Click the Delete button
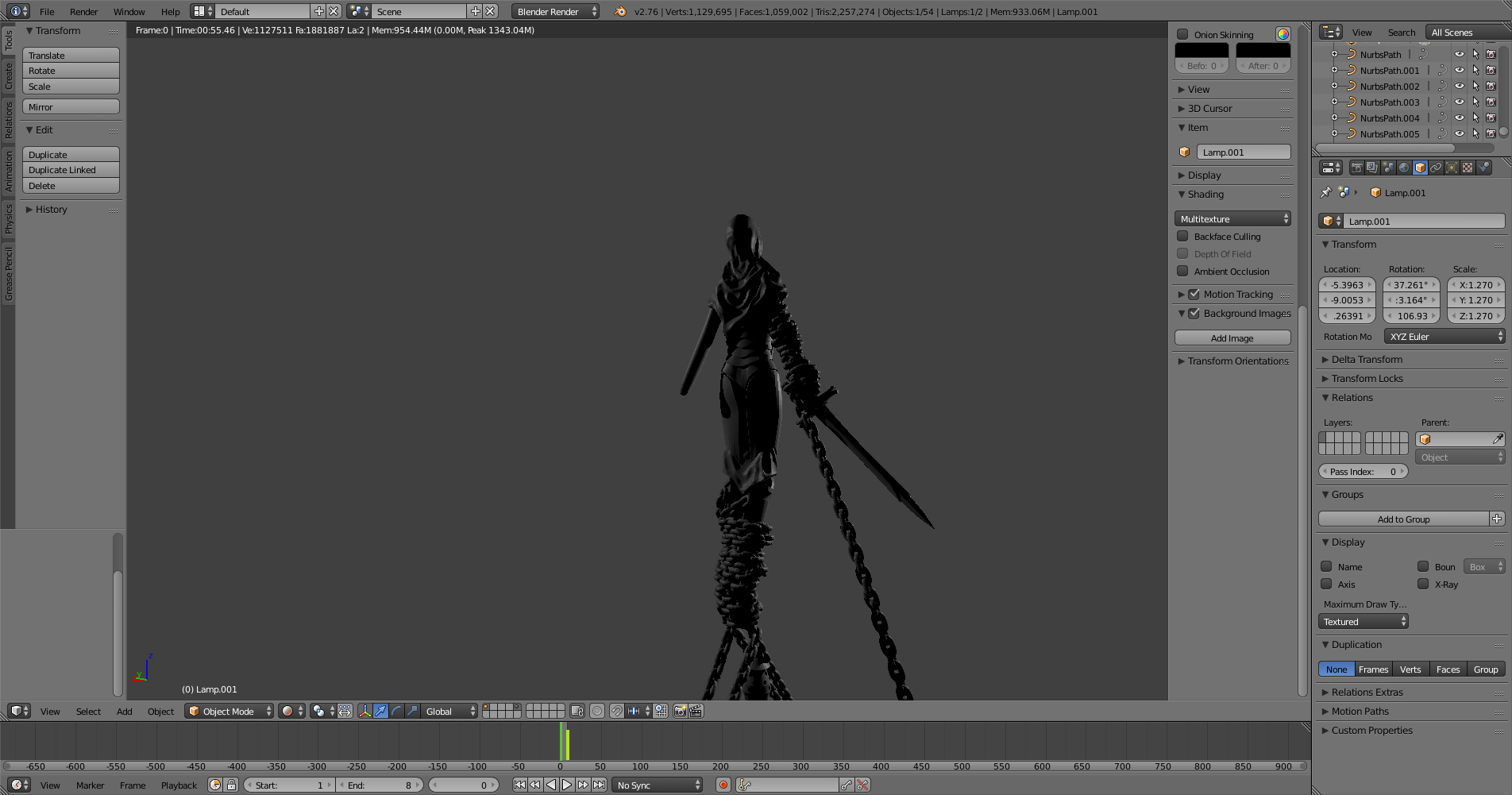Screen dimensions: 1512x795 coord(71,186)
